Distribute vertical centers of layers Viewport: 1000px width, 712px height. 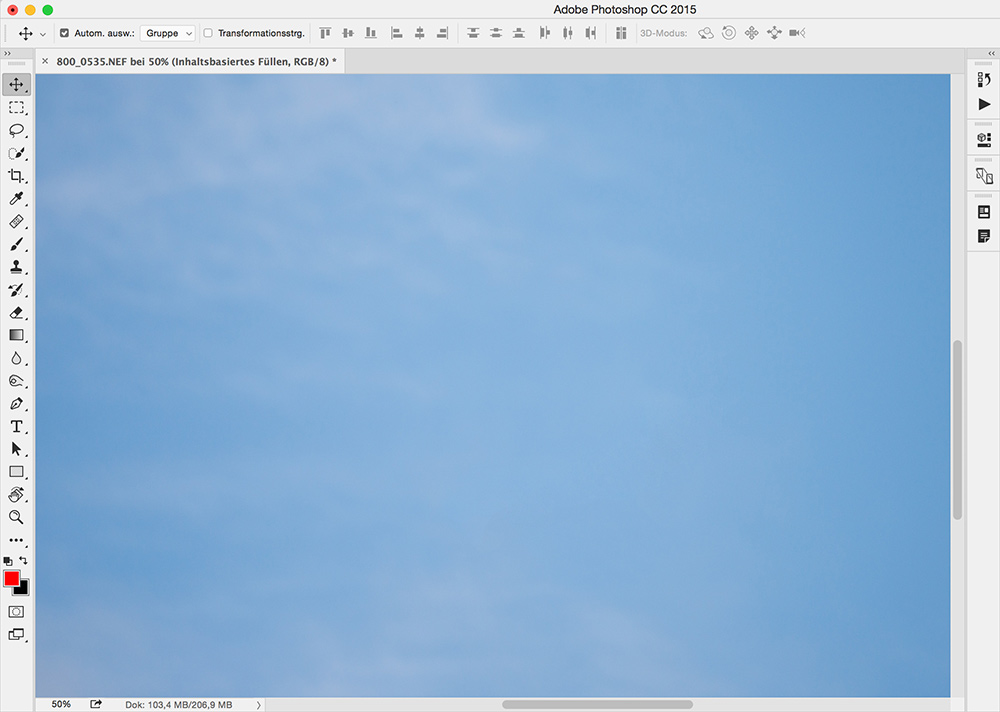(496, 33)
